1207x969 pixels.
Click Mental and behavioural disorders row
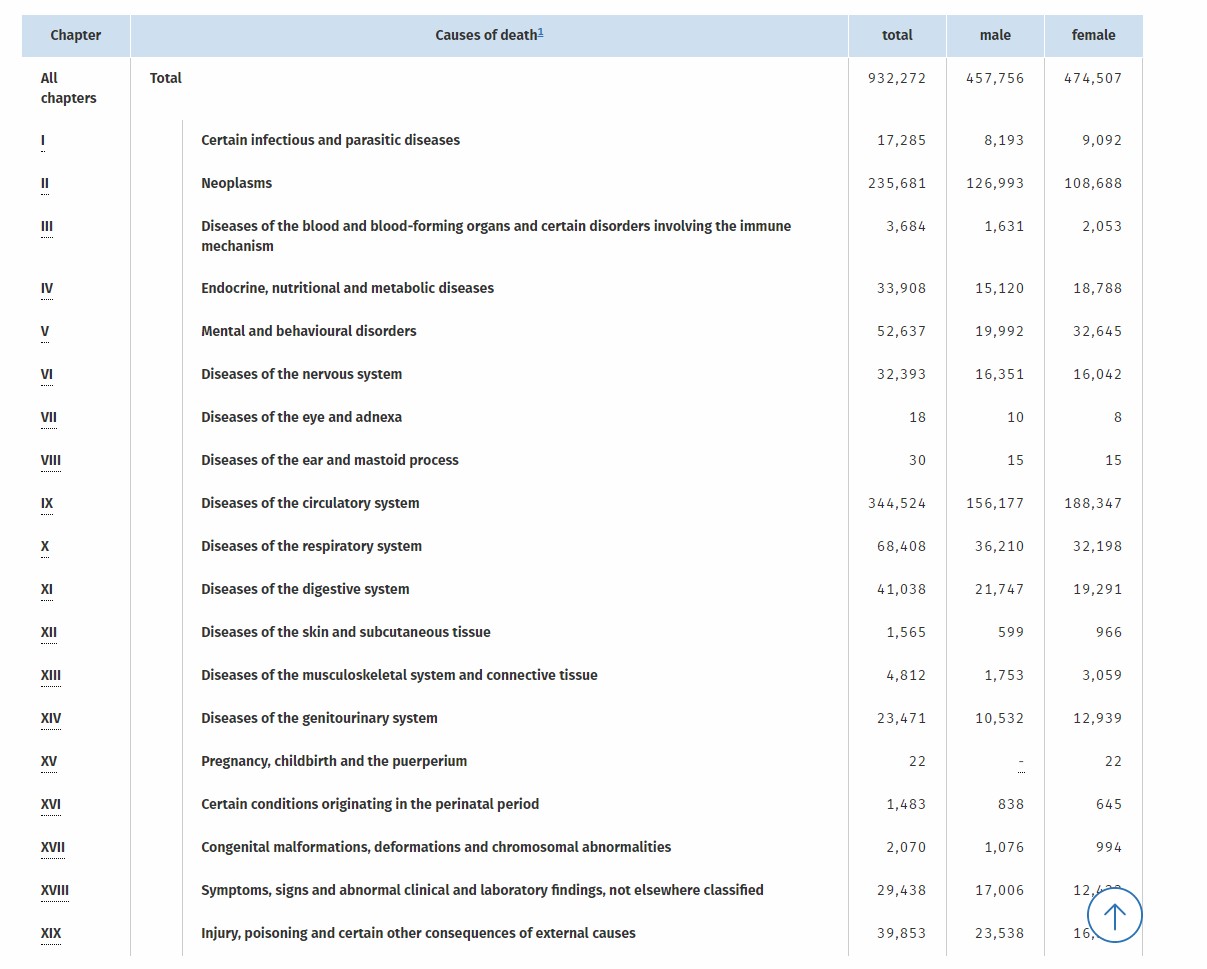309,331
